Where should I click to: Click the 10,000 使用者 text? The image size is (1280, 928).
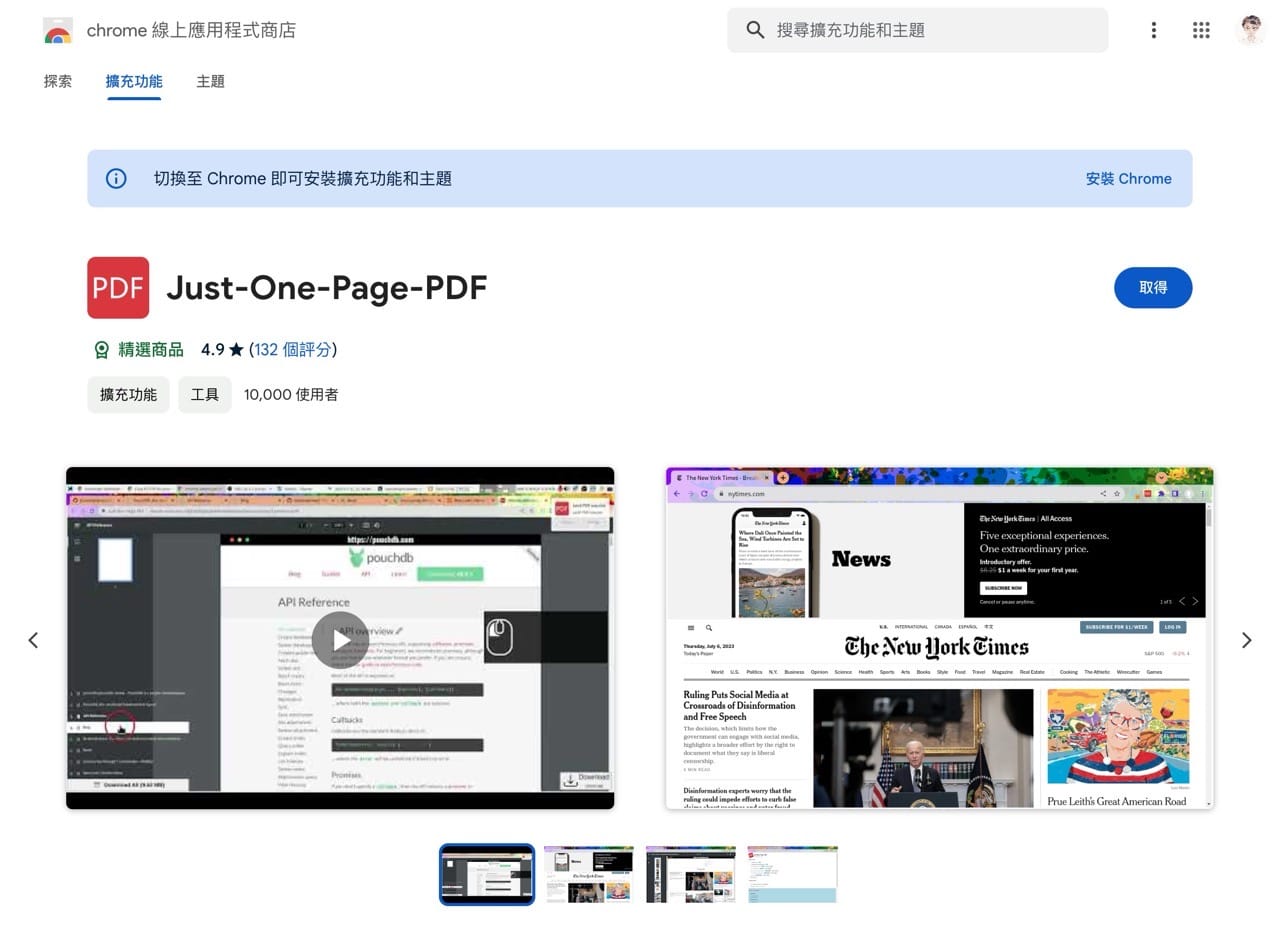[x=291, y=395]
